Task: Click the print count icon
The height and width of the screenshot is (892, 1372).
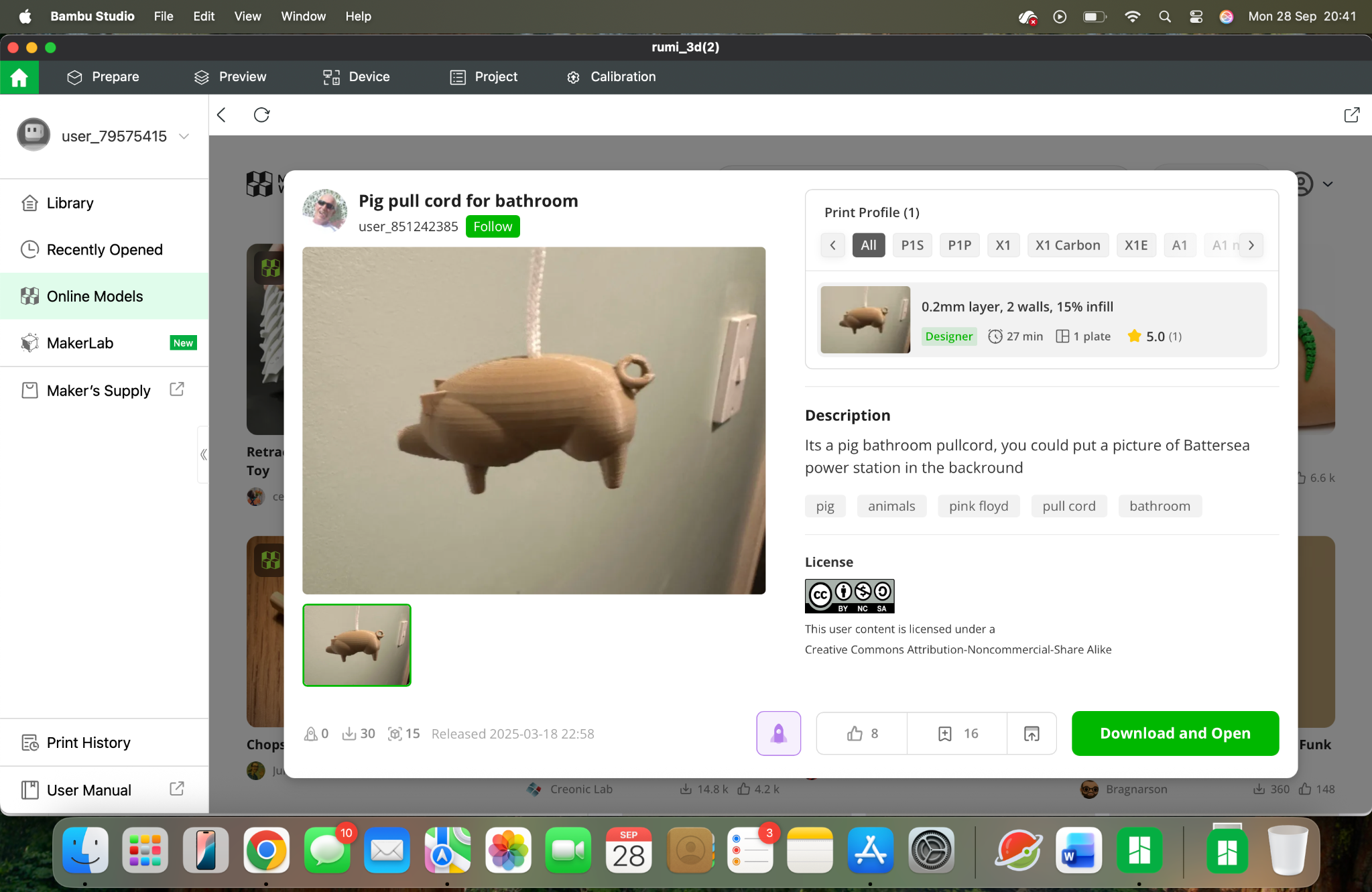Action: pyautogui.click(x=395, y=734)
